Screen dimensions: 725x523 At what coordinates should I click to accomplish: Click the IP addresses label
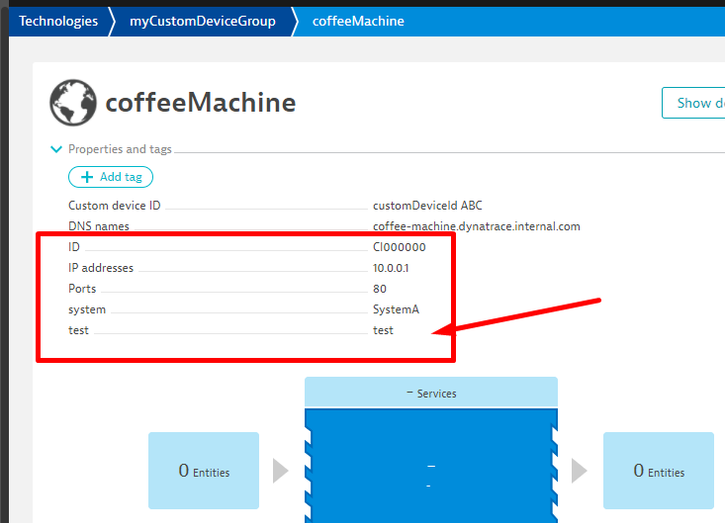point(101,268)
